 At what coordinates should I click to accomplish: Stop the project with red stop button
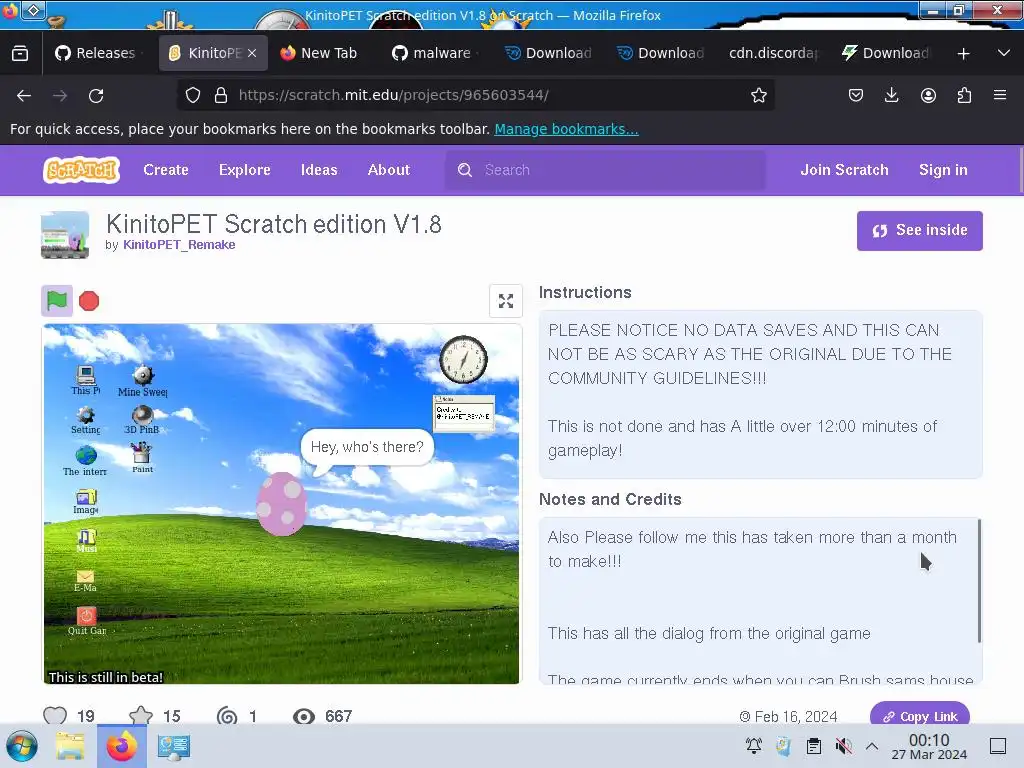(89, 301)
